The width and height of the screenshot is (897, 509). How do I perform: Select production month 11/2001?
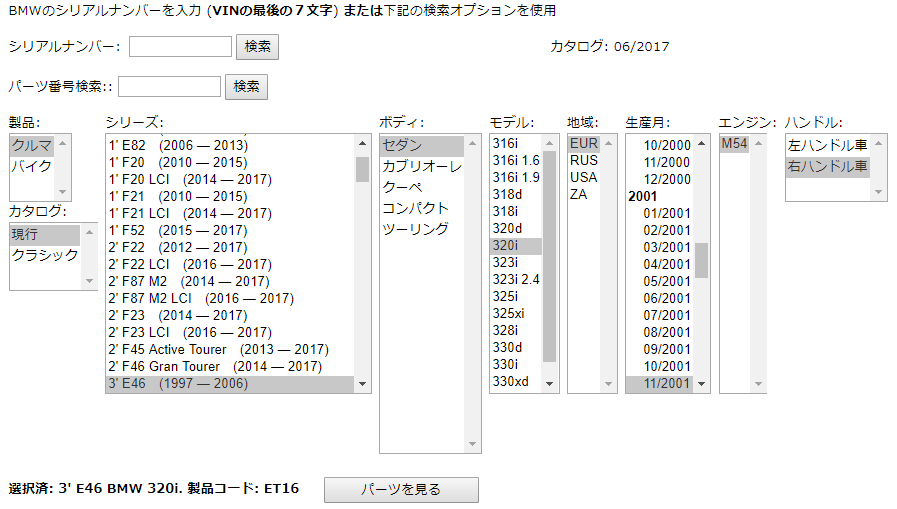660,384
